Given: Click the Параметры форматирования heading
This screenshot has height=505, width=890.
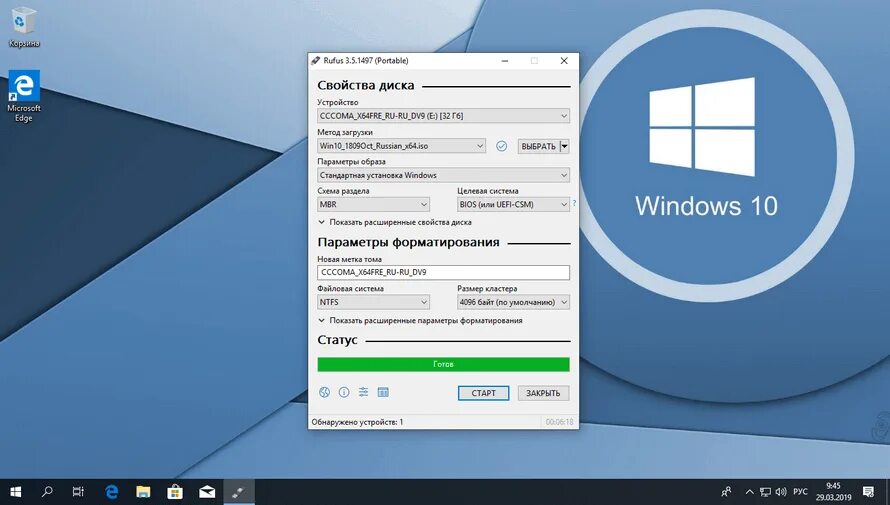Looking at the screenshot, I should click(408, 242).
